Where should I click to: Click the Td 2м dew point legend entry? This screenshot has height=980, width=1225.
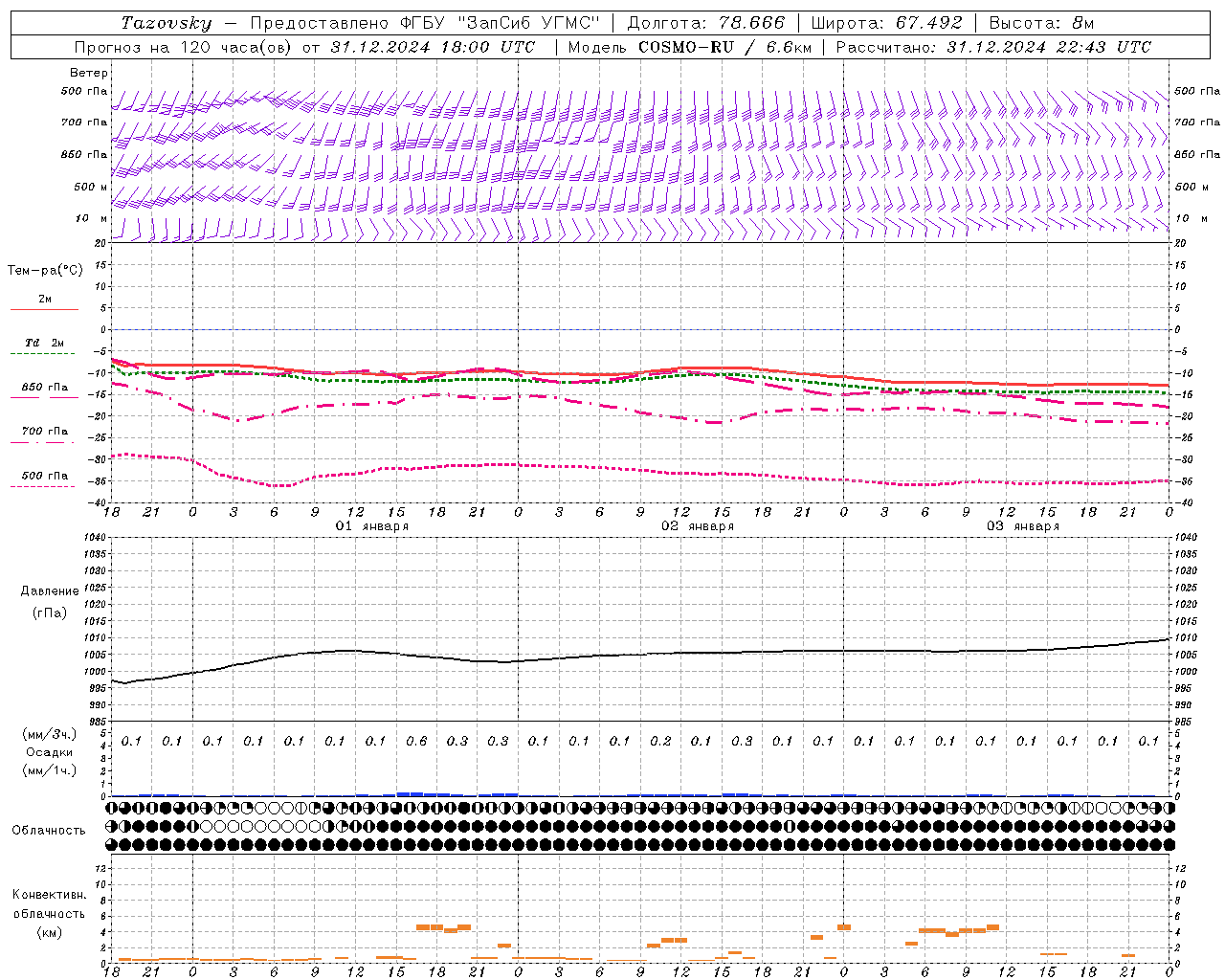coord(44,343)
